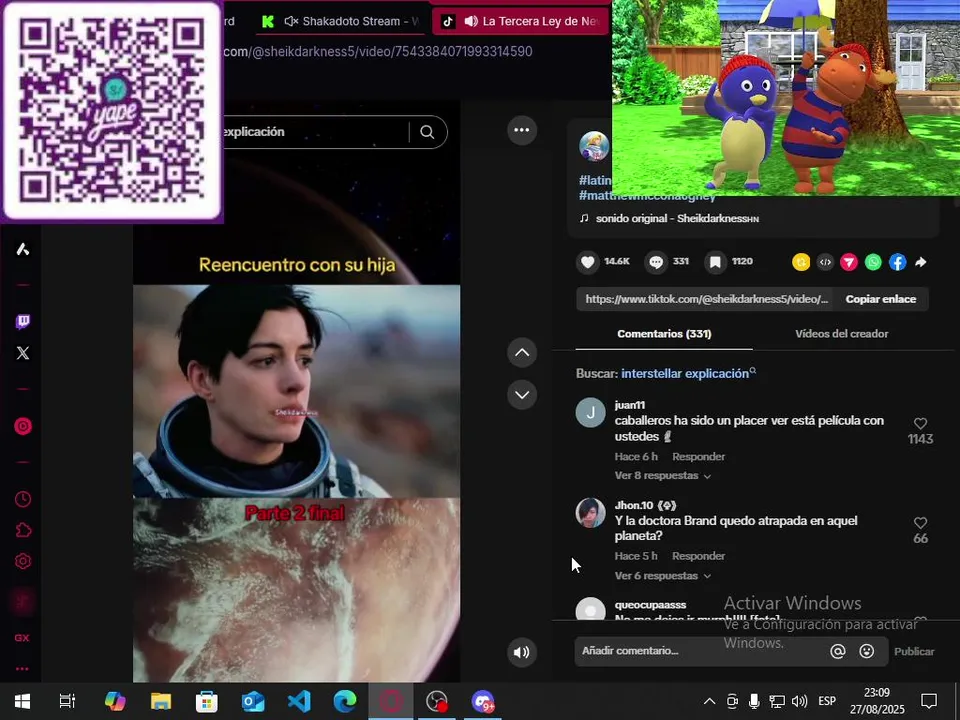
Task: Click username juan11
Action: [x=629, y=405]
